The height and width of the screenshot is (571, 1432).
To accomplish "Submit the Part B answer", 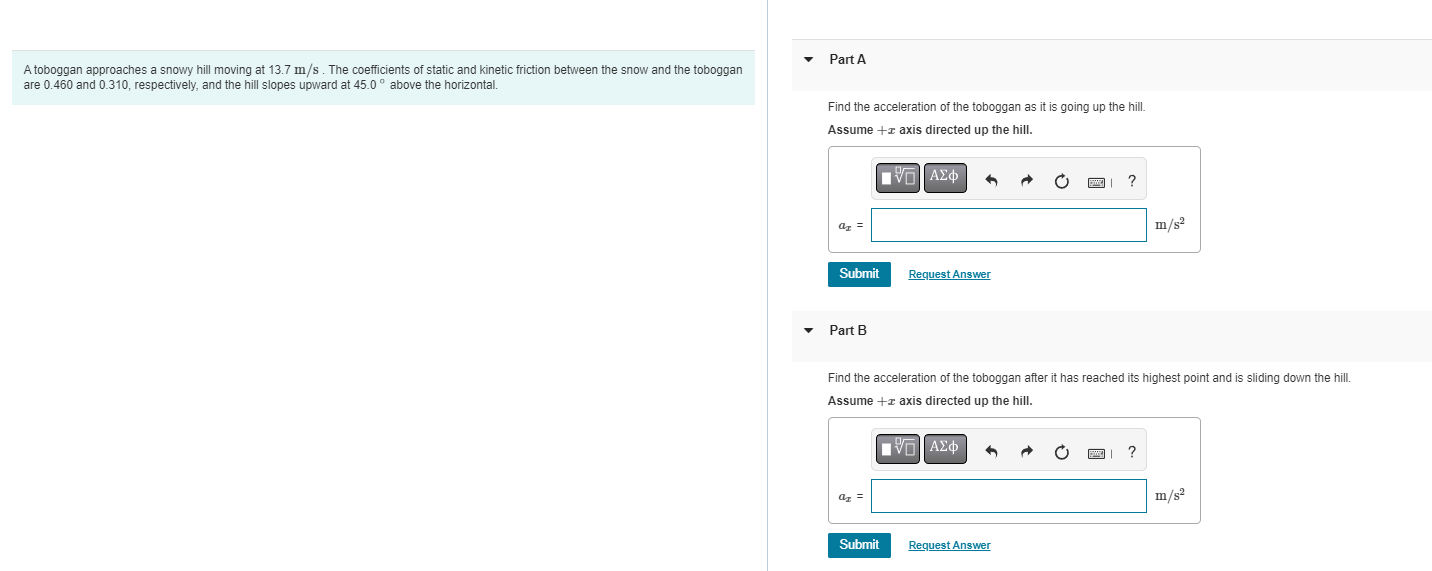I will click(x=859, y=545).
